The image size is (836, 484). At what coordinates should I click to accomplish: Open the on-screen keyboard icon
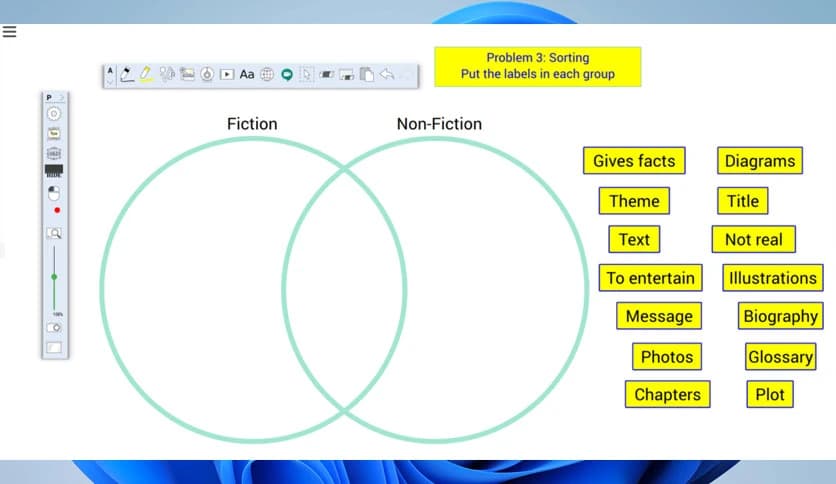54,171
